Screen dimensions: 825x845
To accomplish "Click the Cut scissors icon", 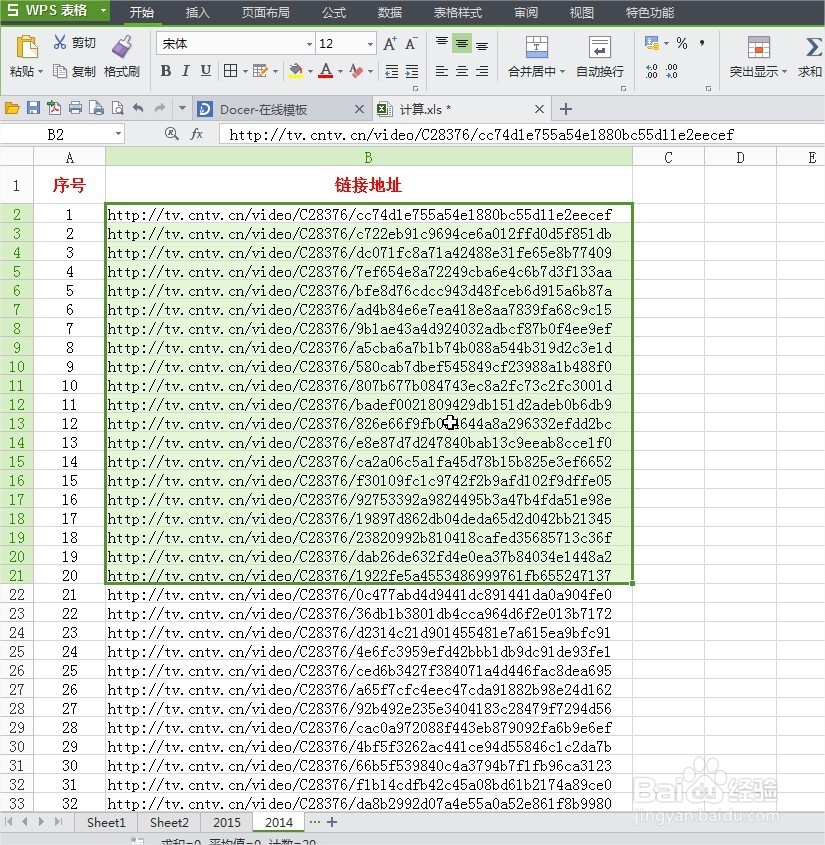I will (60, 42).
